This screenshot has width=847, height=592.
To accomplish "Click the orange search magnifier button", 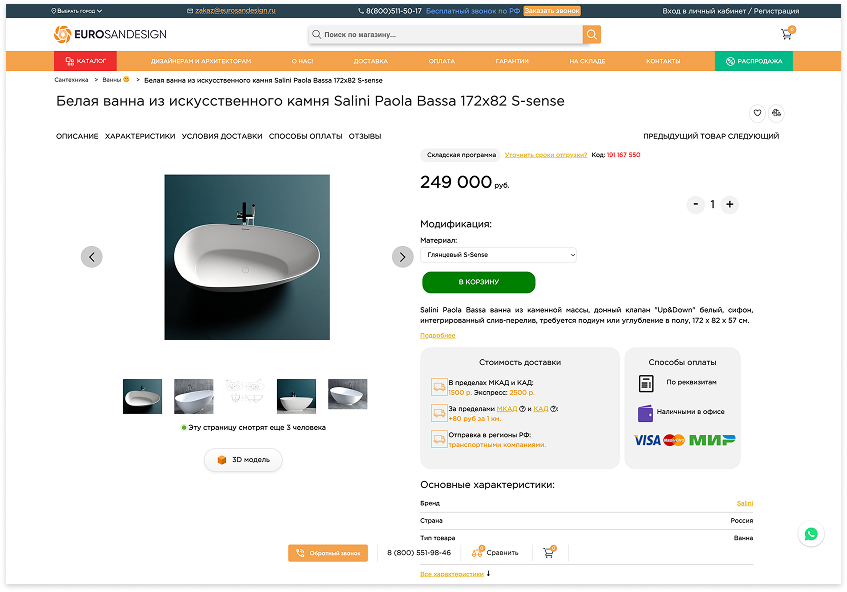I will point(591,35).
